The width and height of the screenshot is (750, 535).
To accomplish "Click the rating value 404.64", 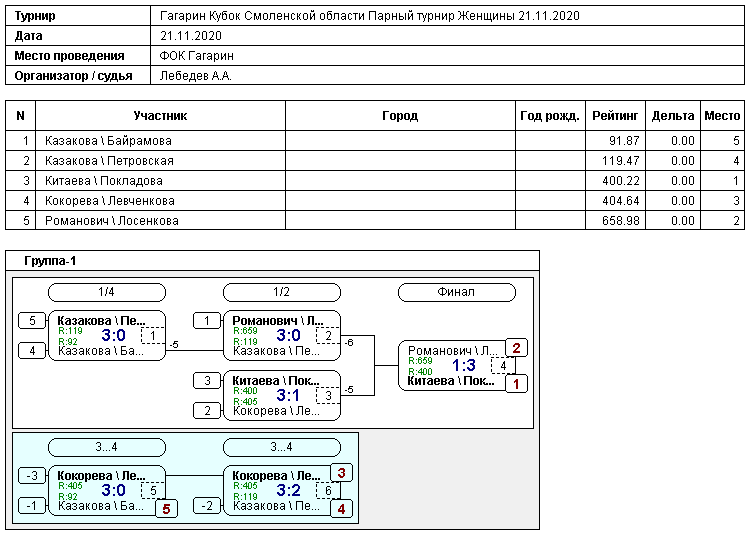I will coord(615,201).
